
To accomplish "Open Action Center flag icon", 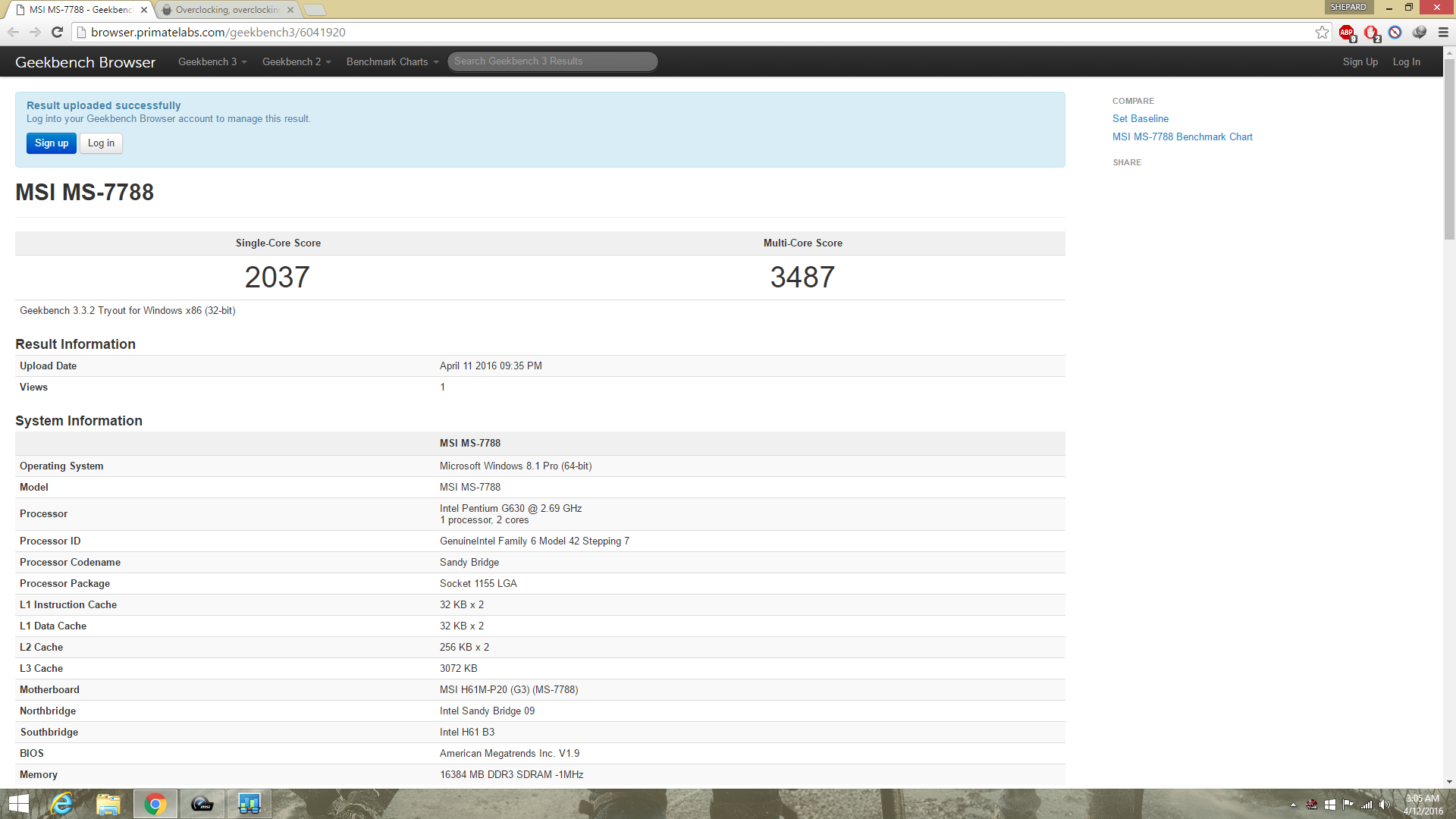I will [1348, 805].
